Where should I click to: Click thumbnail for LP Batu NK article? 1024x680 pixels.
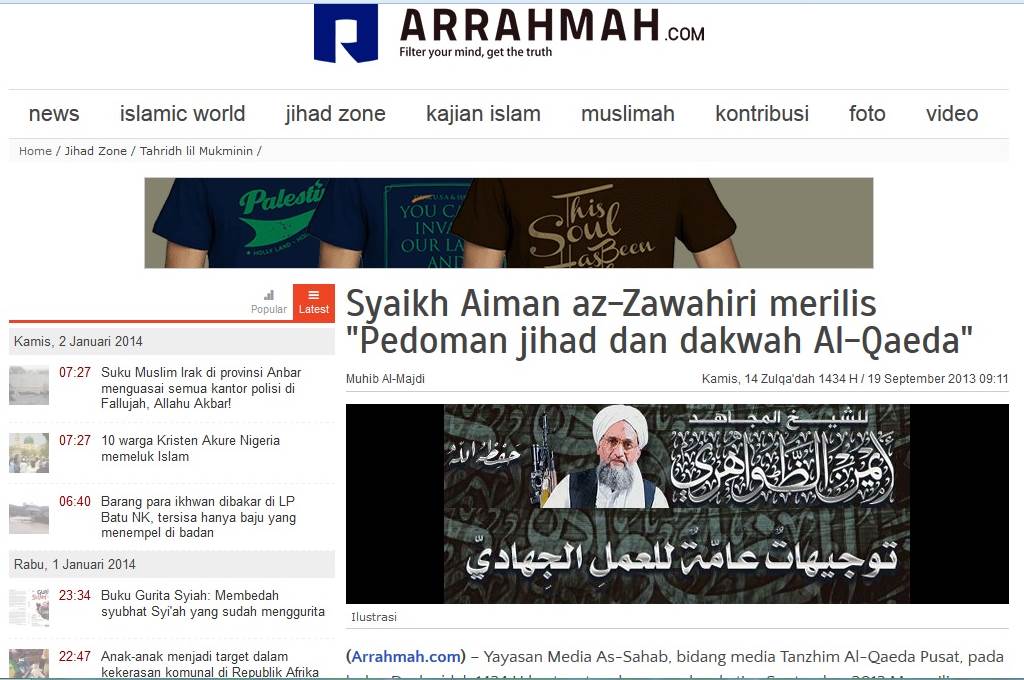click(x=29, y=515)
